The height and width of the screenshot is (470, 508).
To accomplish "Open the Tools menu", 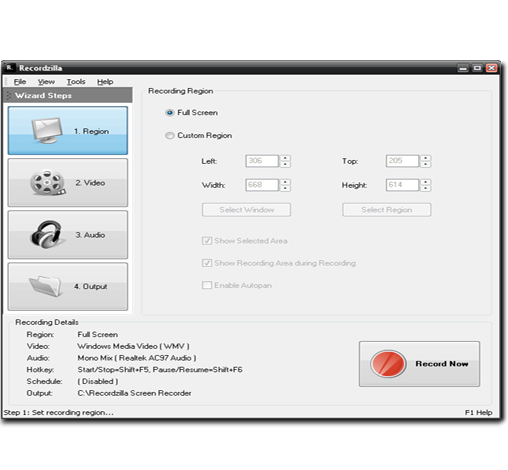I will pyautogui.click(x=76, y=82).
